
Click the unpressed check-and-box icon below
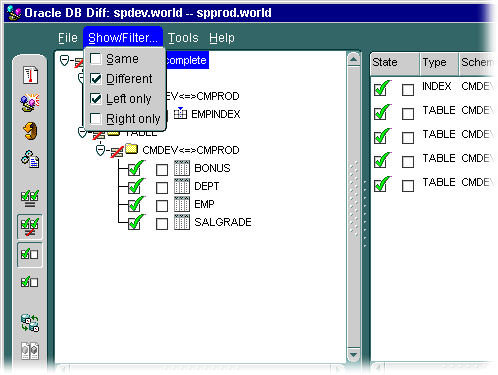click(30, 282)
